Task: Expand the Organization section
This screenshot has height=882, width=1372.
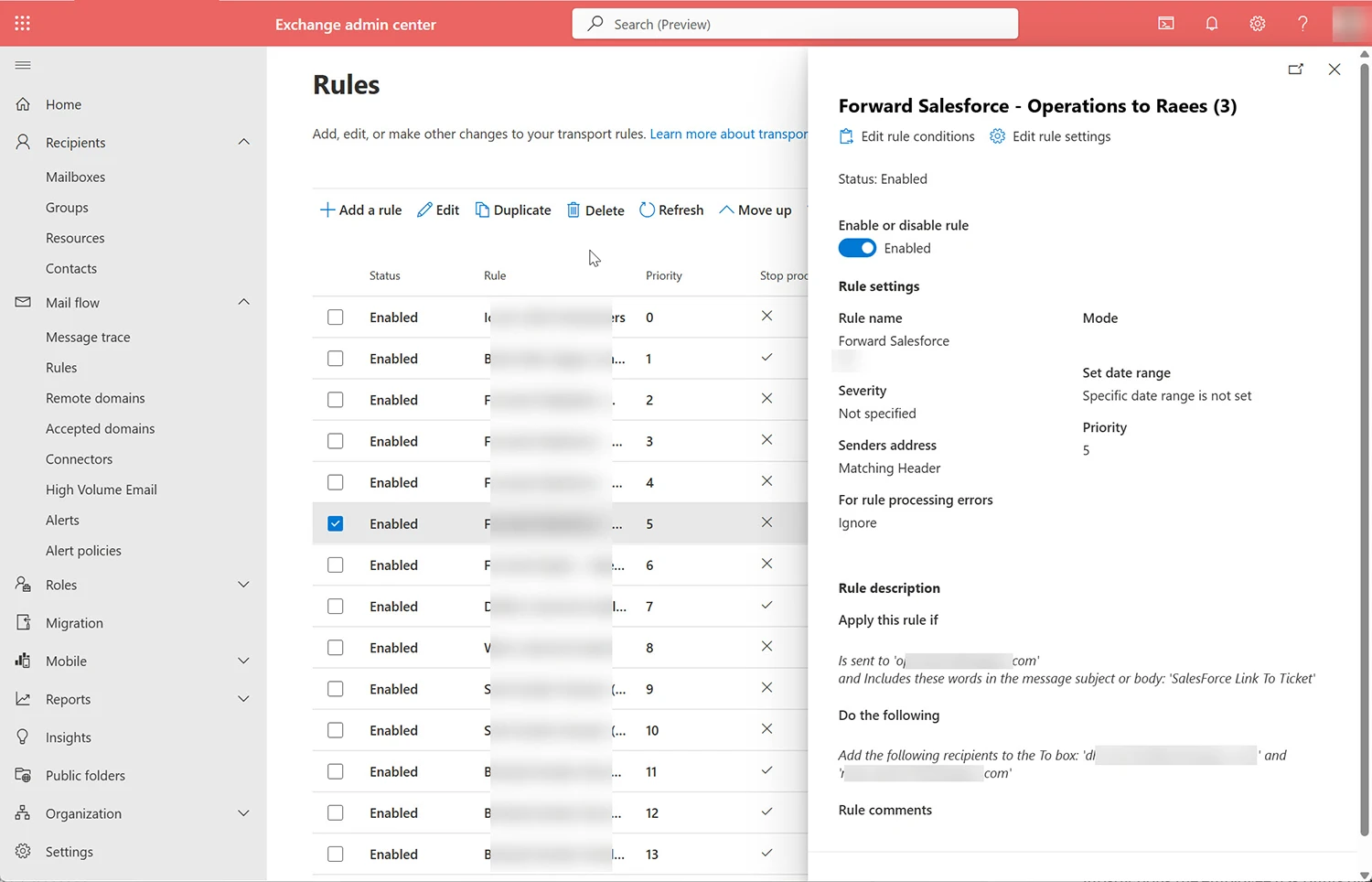Action: click(243, 812)
